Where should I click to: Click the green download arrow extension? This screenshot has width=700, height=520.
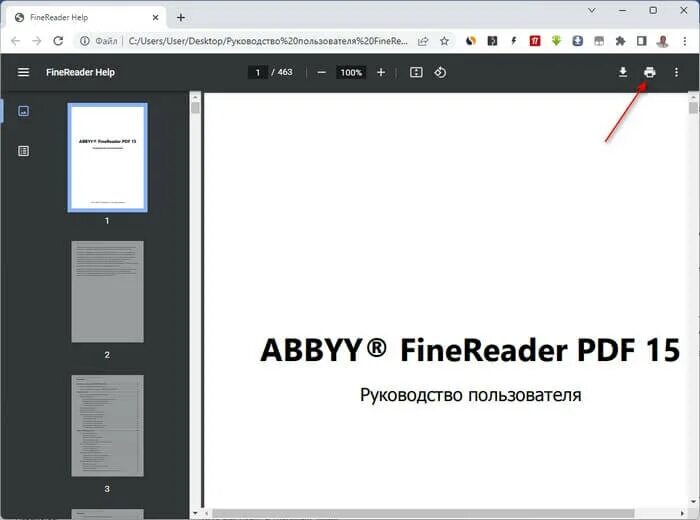[x=556, y=41]
